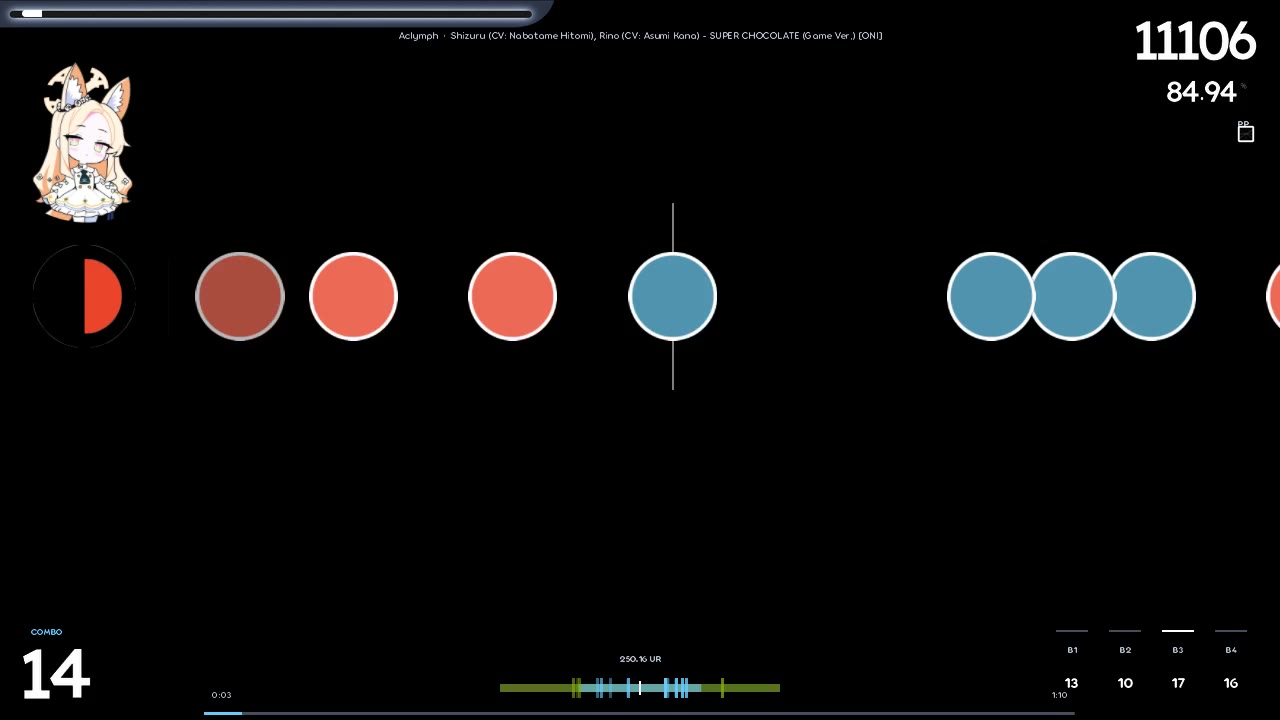1280x720 pixels.
Task: Click the PP counter icon below accuracy
Action: click(1245, 132)
